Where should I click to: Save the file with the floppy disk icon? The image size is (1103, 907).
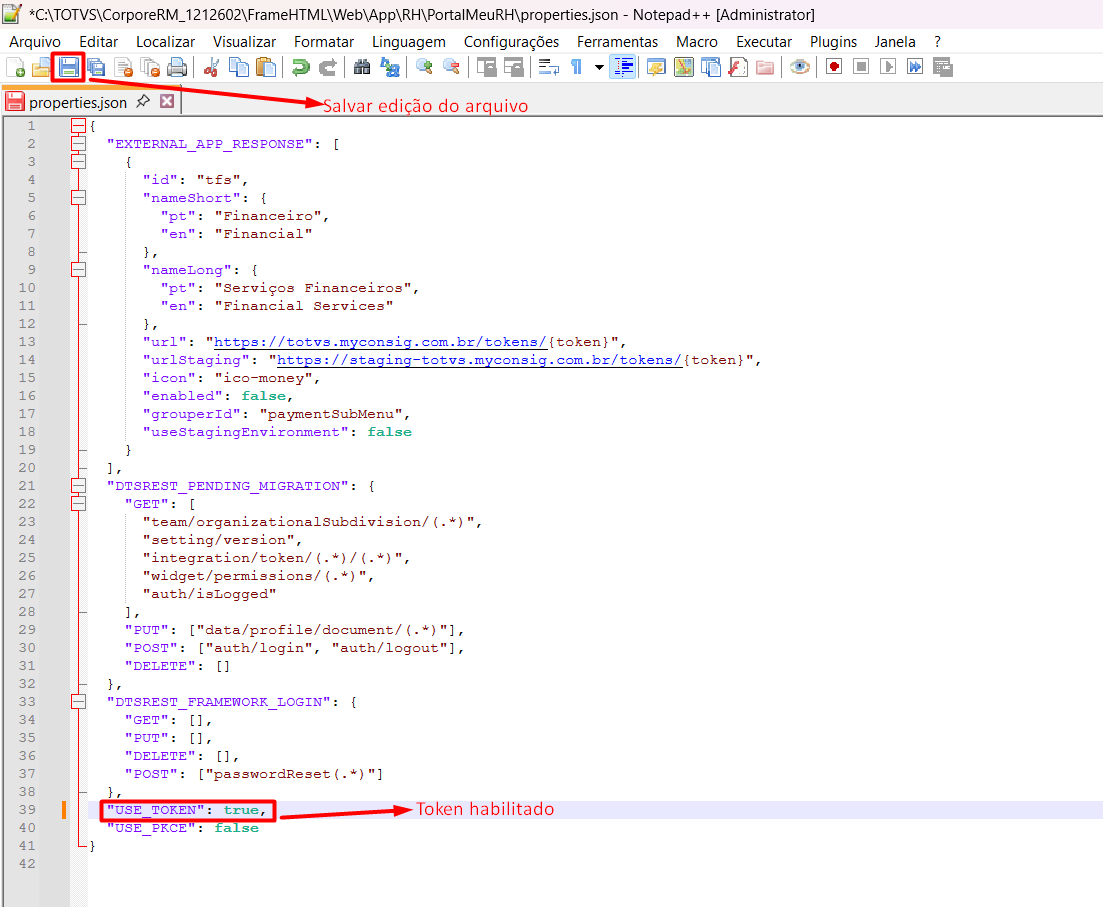coord(68,68)
